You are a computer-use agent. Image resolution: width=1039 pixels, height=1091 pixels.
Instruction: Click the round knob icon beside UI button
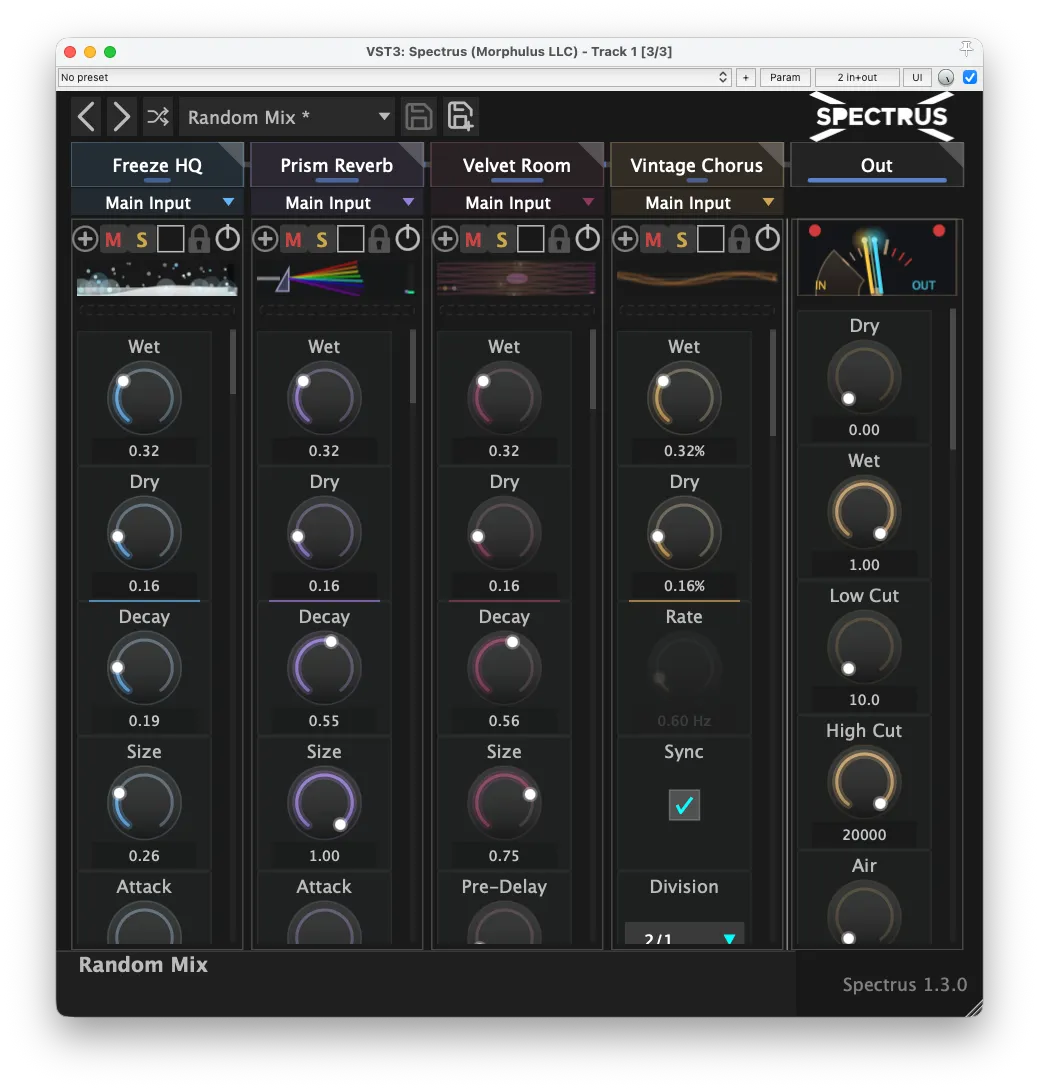pyautogui.click(x=945, y=77)
